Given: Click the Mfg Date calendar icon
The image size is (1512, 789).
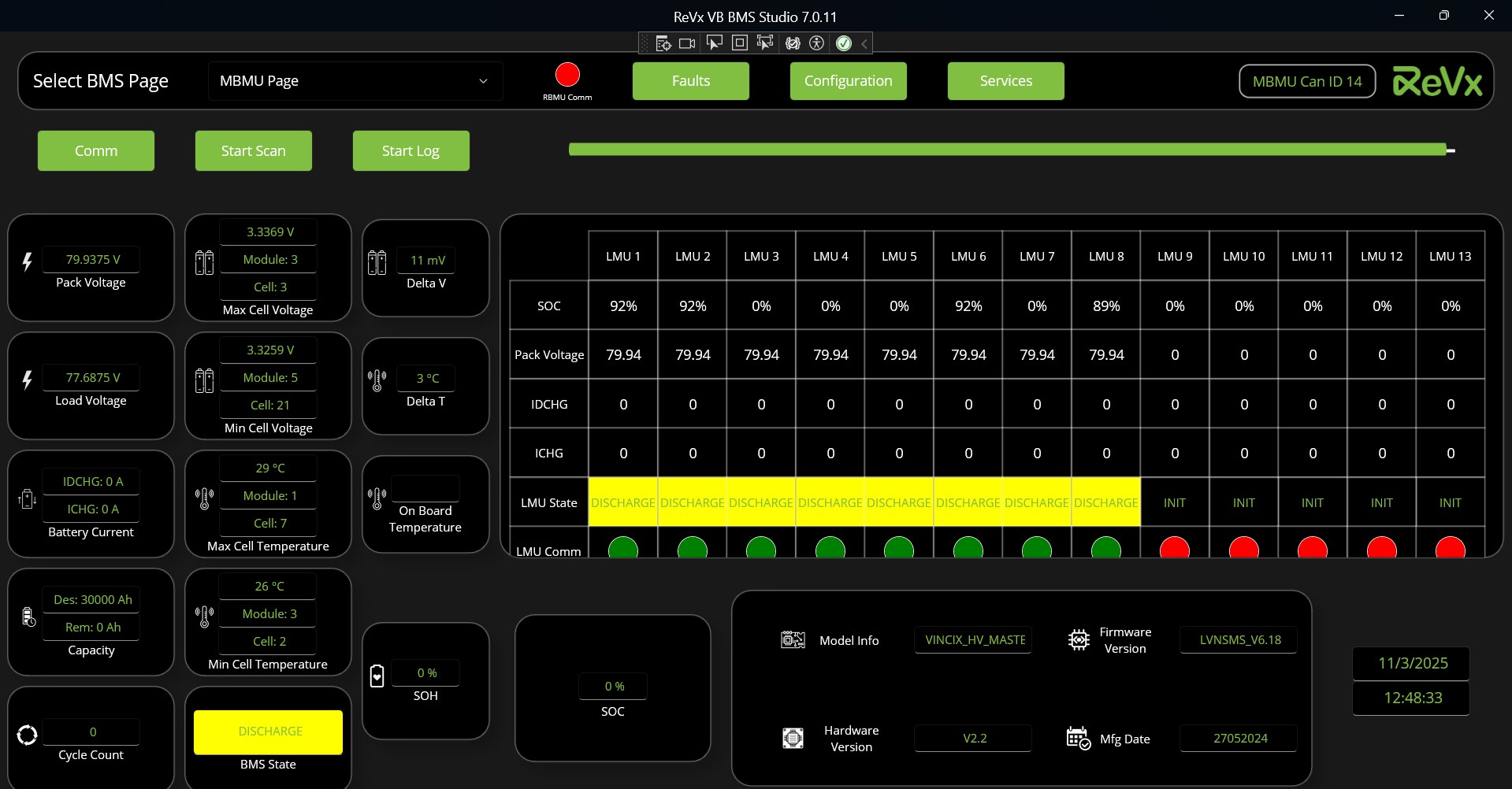Looking at the screenshot, I should point(1079,738).
